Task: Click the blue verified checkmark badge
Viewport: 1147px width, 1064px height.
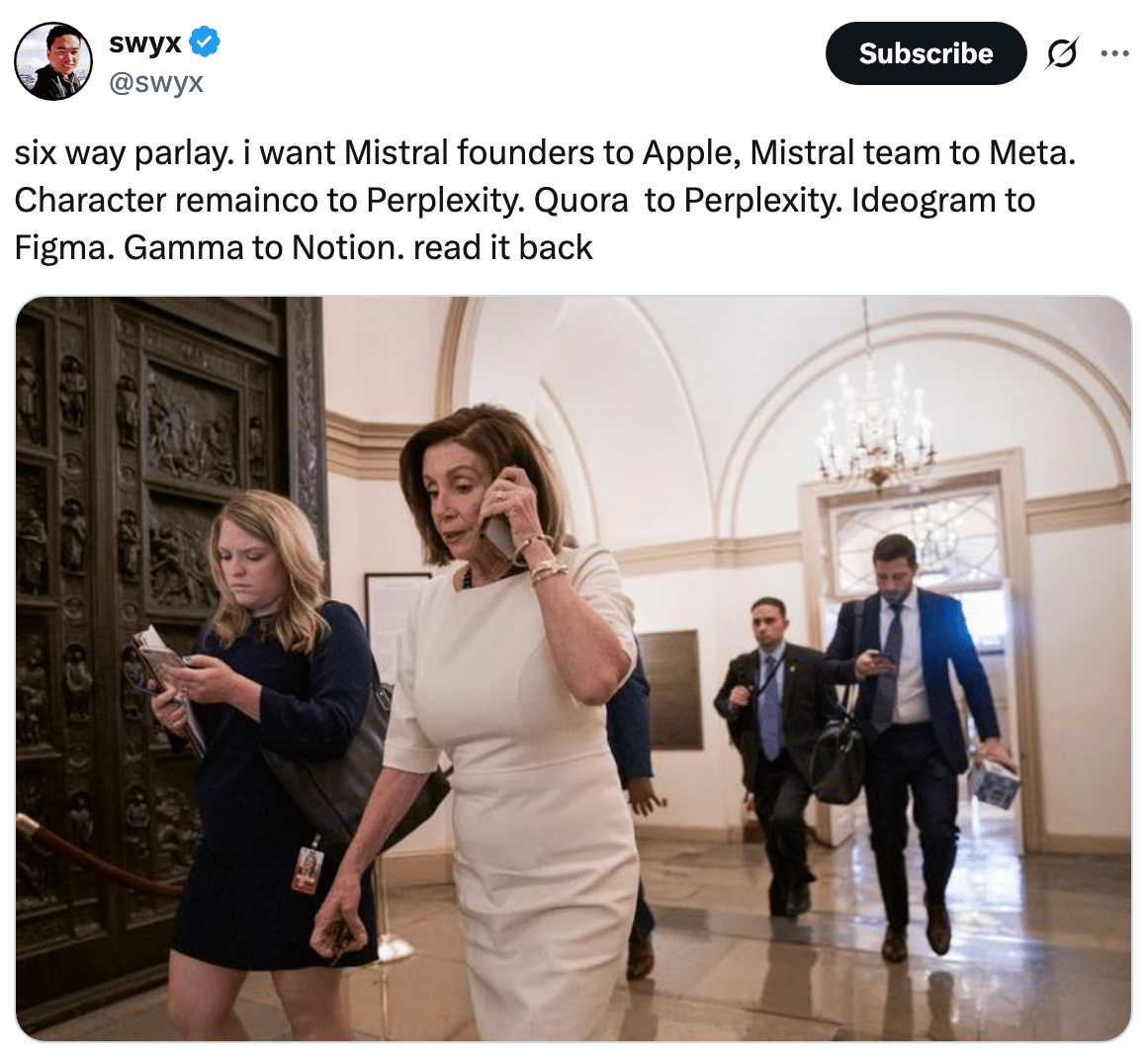Action: click(x=205, y=42)
